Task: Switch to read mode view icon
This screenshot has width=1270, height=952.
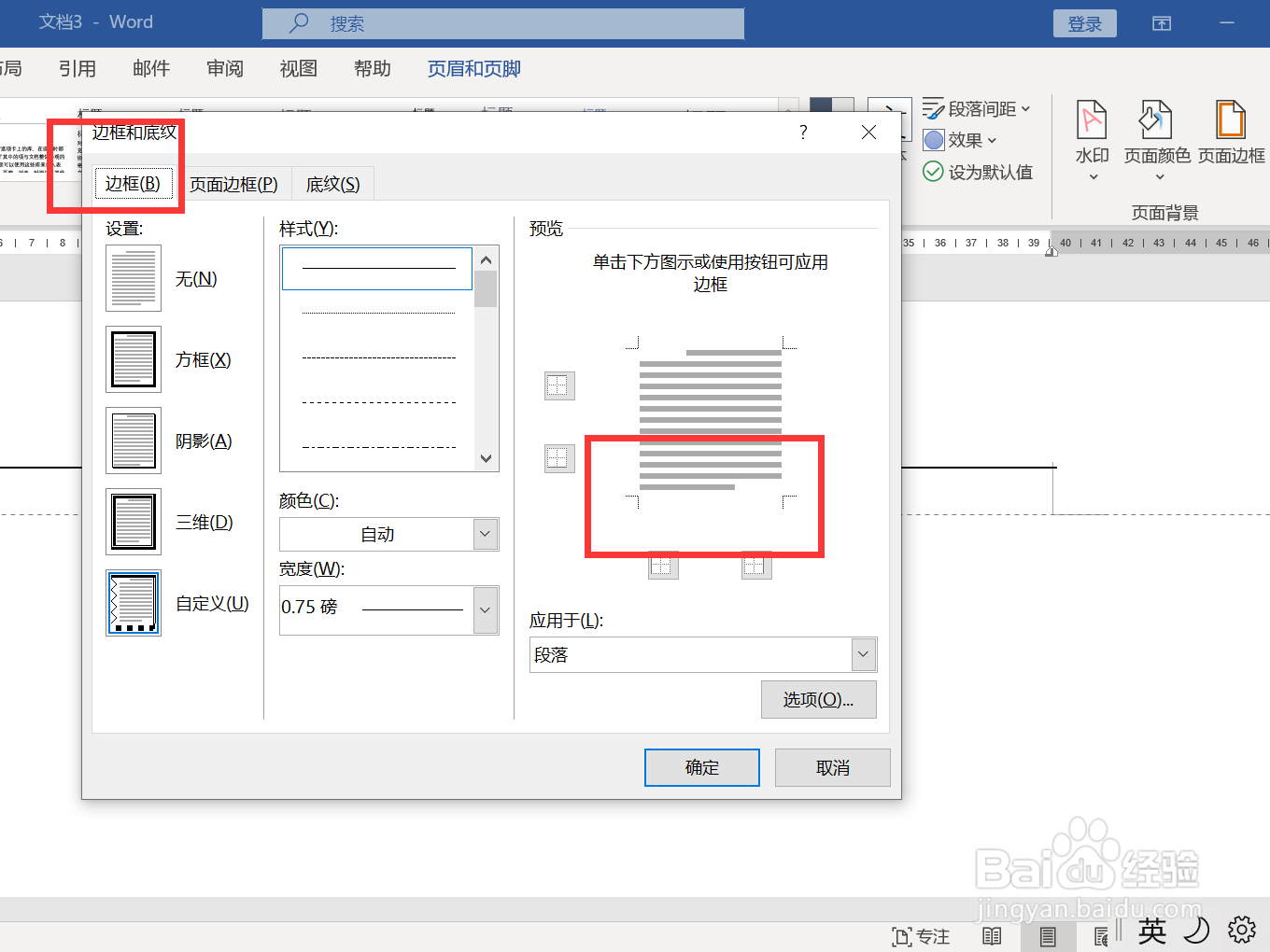Action: click(x=992, y=937)
